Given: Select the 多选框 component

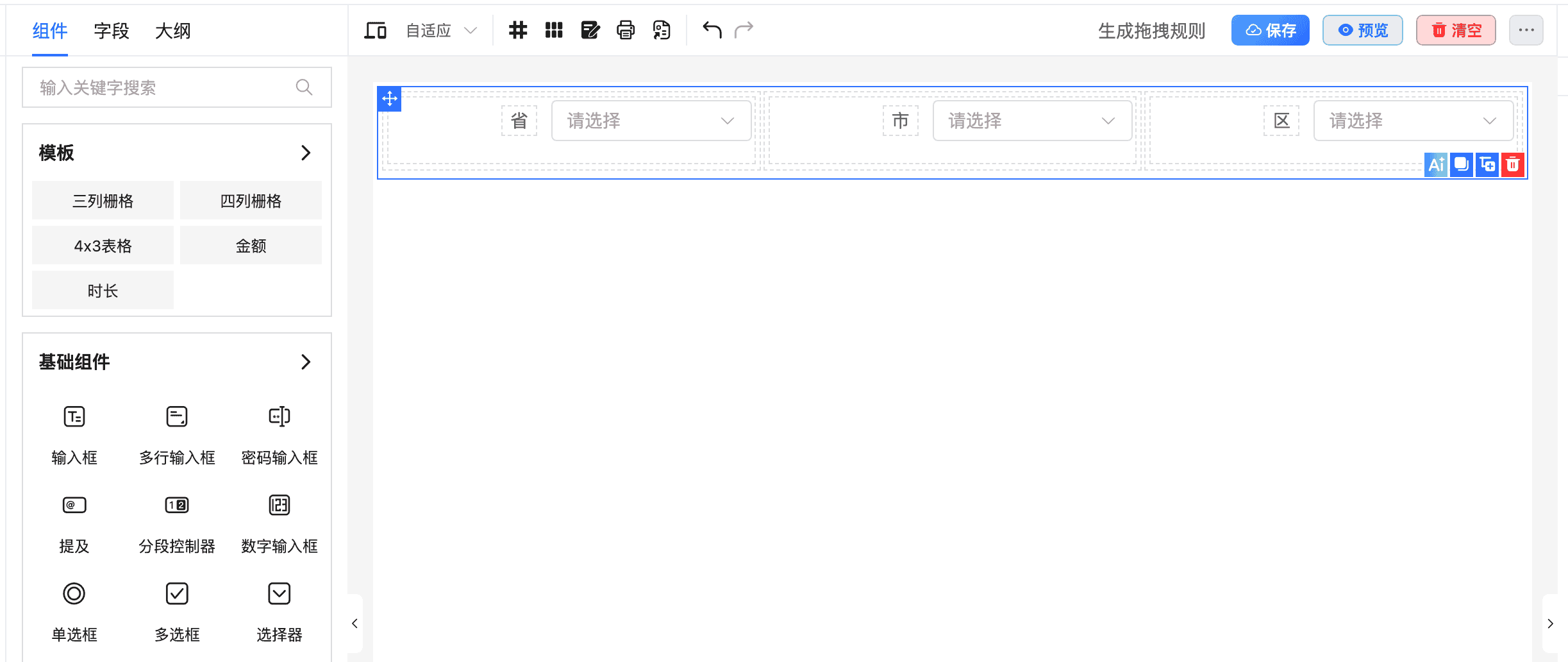Looking at the screenshot, I should pos(177,612).
